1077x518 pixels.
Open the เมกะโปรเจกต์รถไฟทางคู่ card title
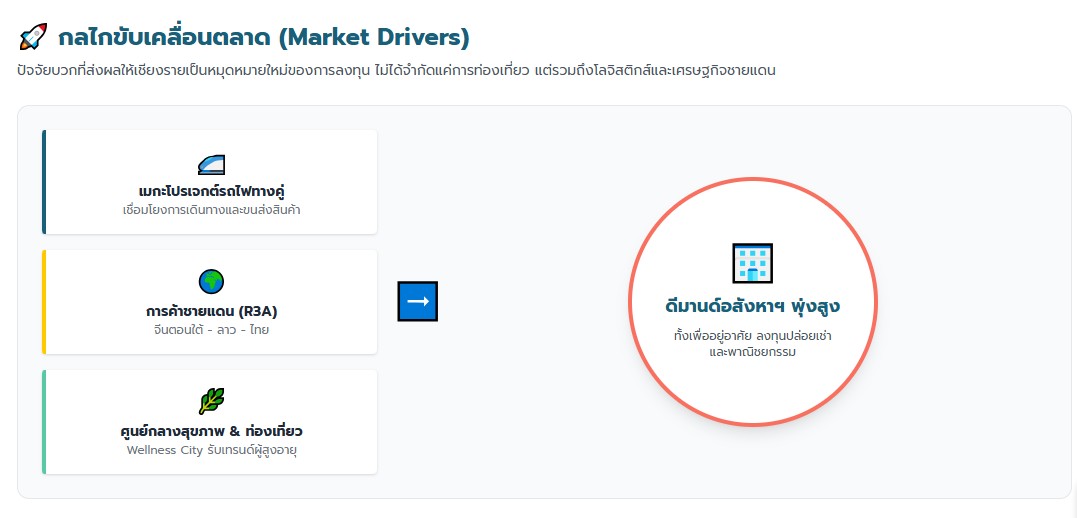coord(211,191)
